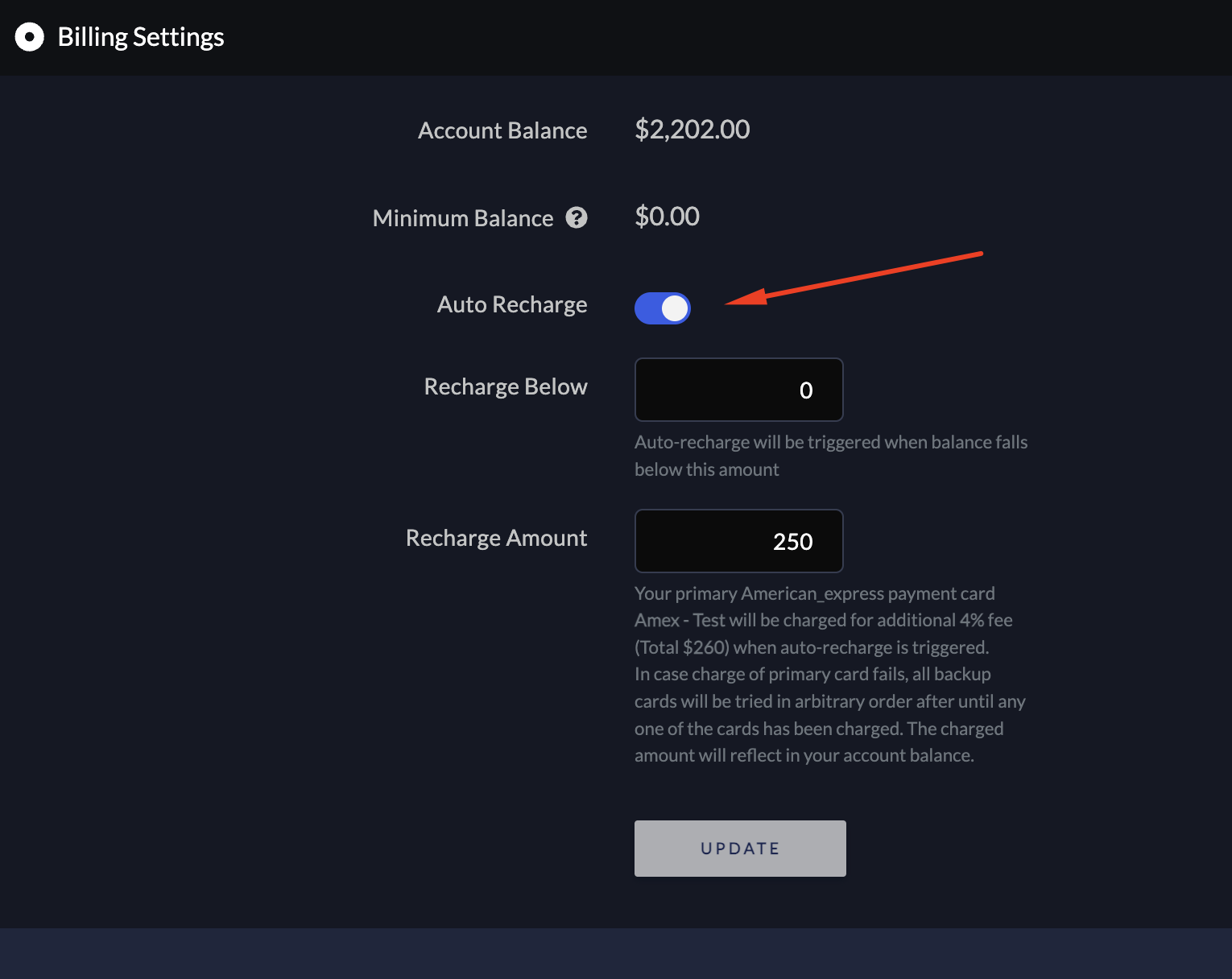Click the Billing Settings circle icon

30,37
